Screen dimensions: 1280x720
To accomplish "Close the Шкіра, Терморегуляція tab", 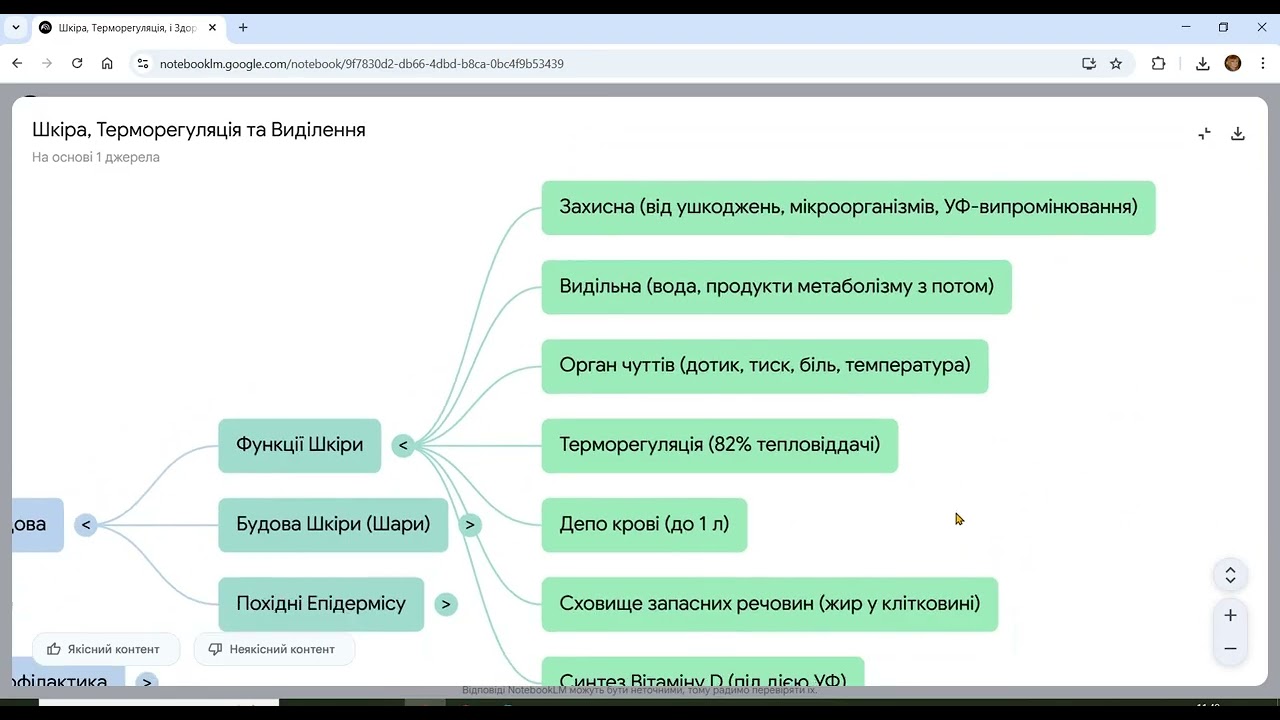I will point(212,27).
